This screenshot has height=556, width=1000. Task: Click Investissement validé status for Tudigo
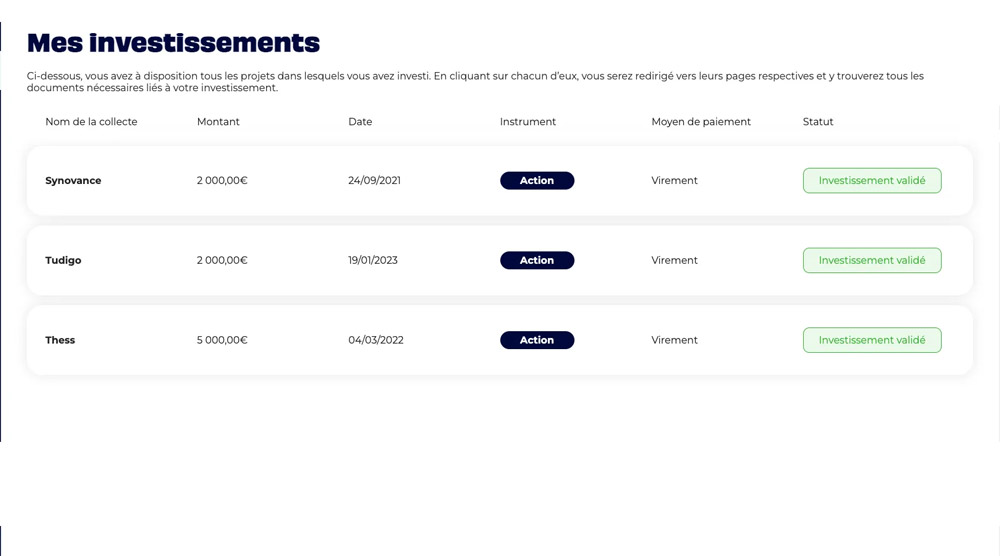[872, 260]
